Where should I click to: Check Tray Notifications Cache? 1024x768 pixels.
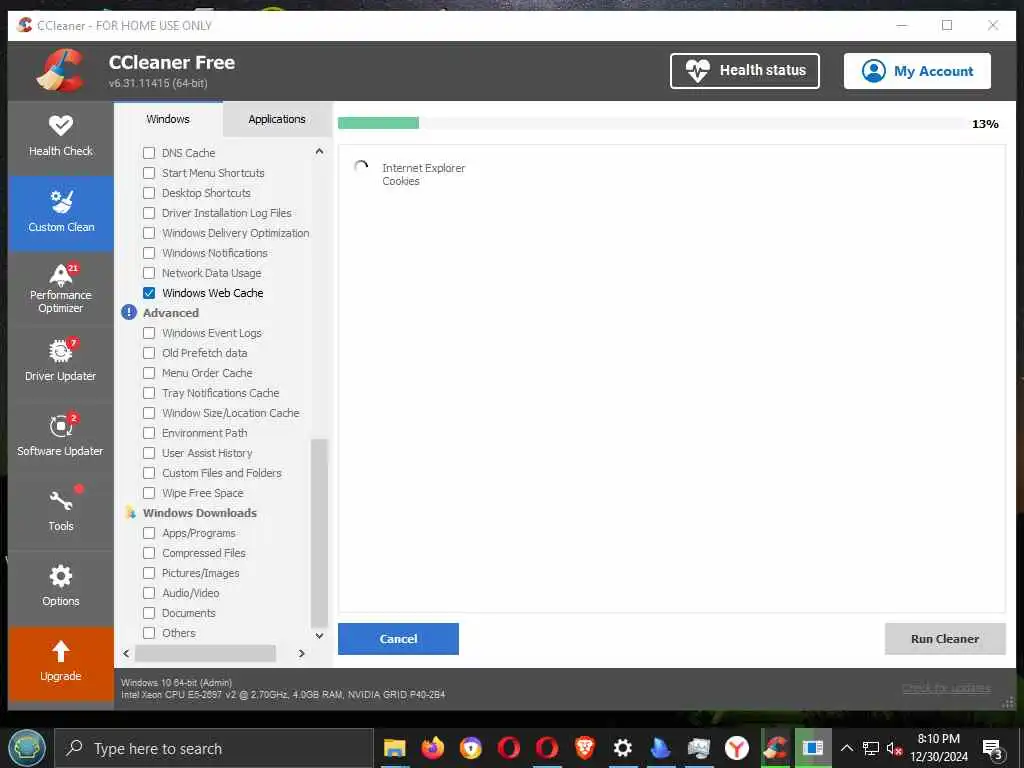pyautogui.click(x=149, y=393)
